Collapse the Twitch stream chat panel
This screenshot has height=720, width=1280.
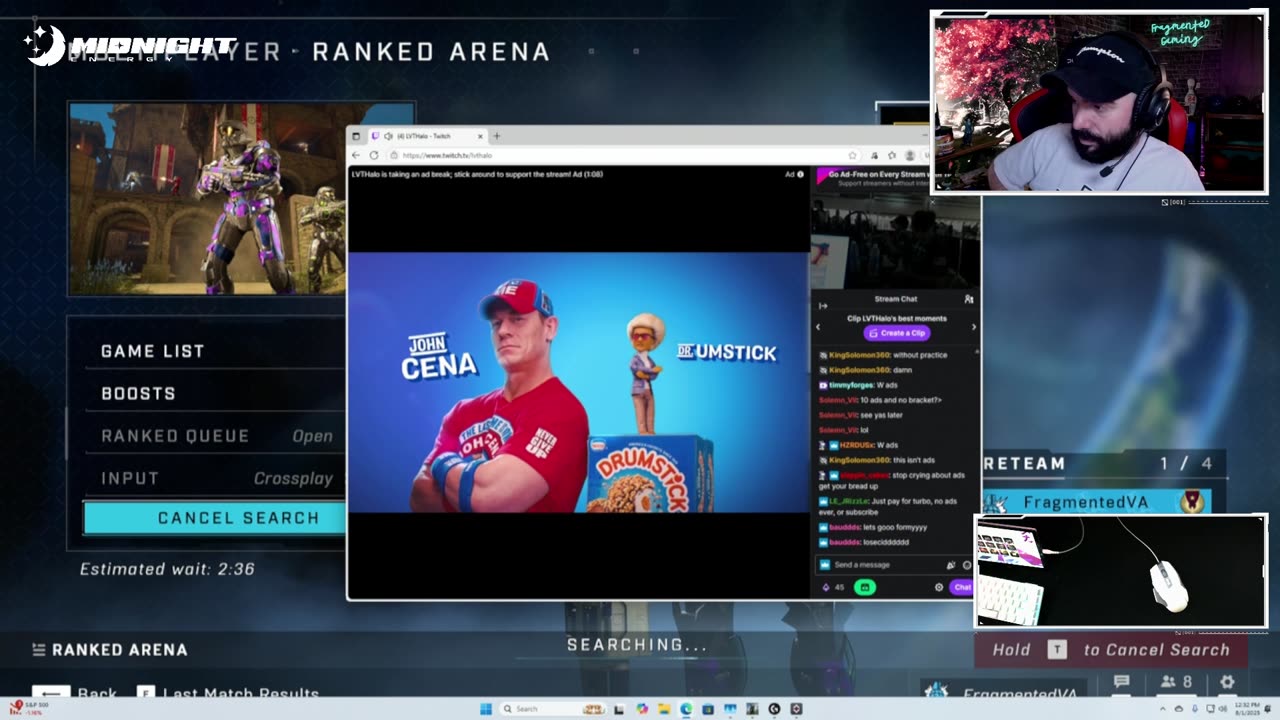click(x=823, y=306)
